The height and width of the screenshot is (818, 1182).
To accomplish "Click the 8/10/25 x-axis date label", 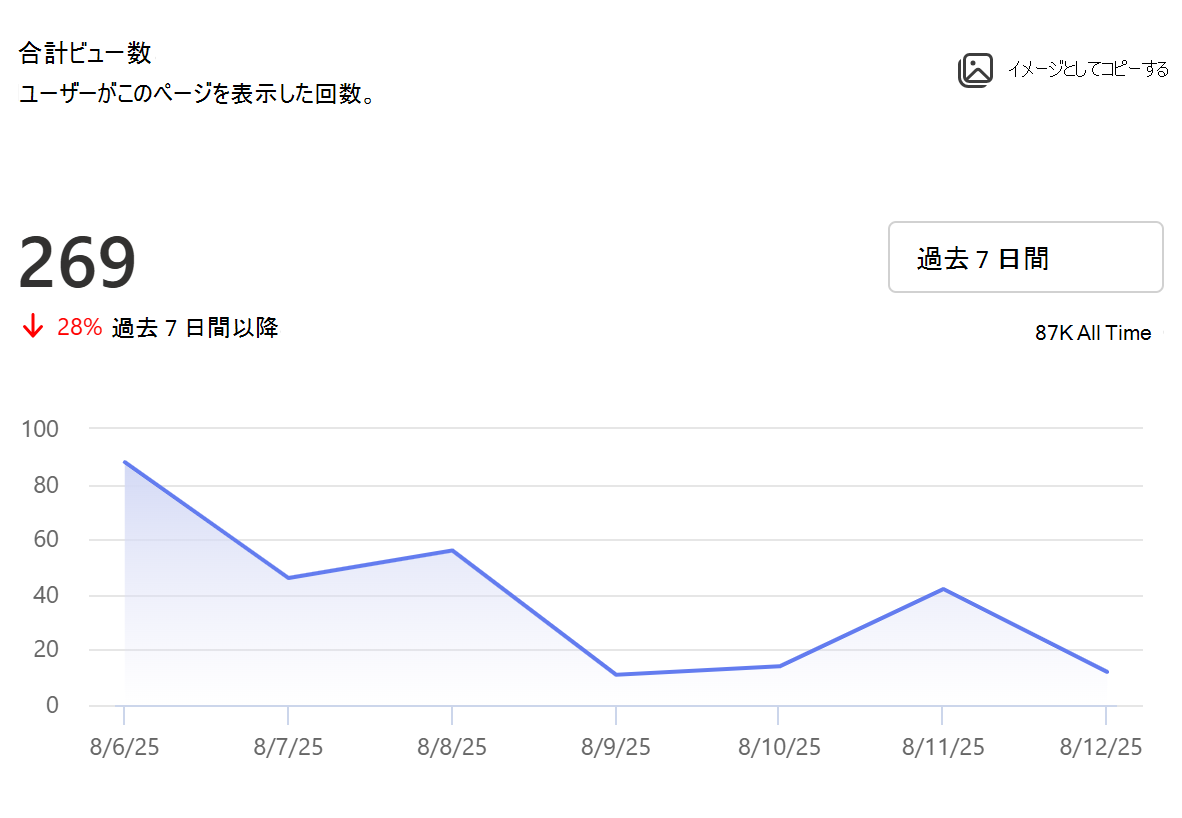I will (779, 746).
